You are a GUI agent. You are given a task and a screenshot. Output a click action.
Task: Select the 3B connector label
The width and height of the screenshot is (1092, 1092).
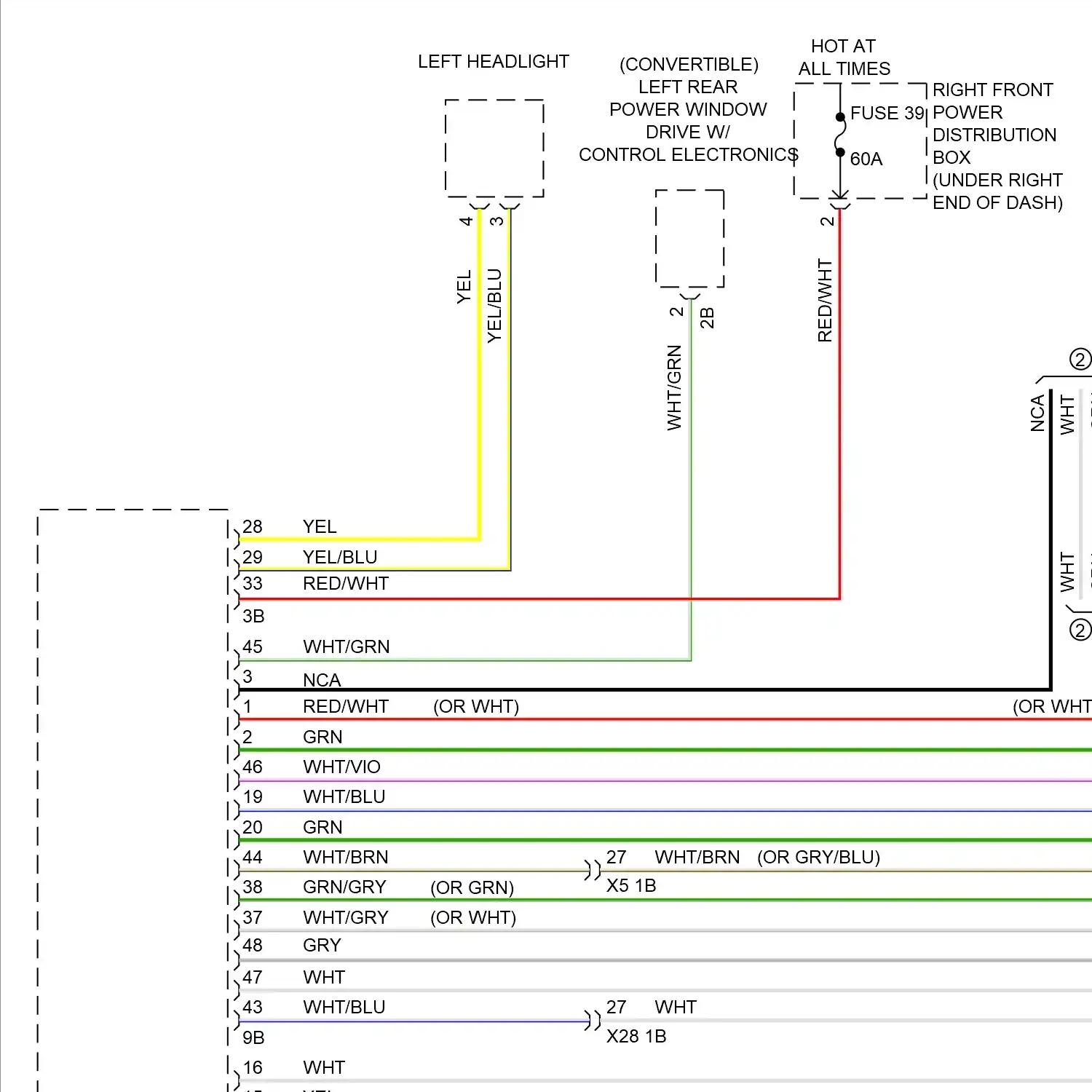[x=253, y=616]
